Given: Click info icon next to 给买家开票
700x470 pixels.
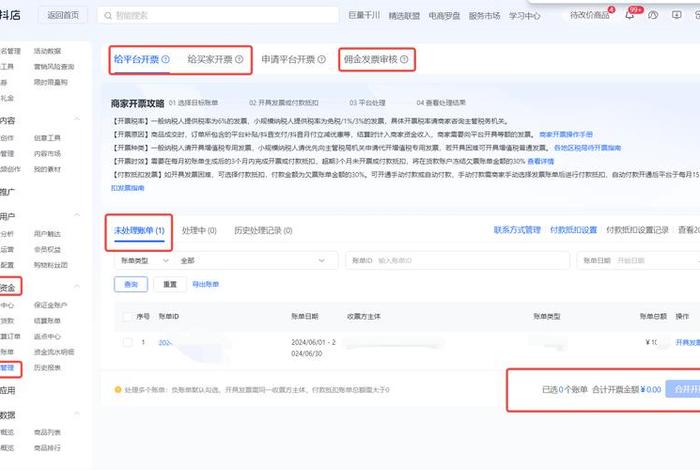Looking at the screenshot, I should pyautogui.click(x=239, y=59).
